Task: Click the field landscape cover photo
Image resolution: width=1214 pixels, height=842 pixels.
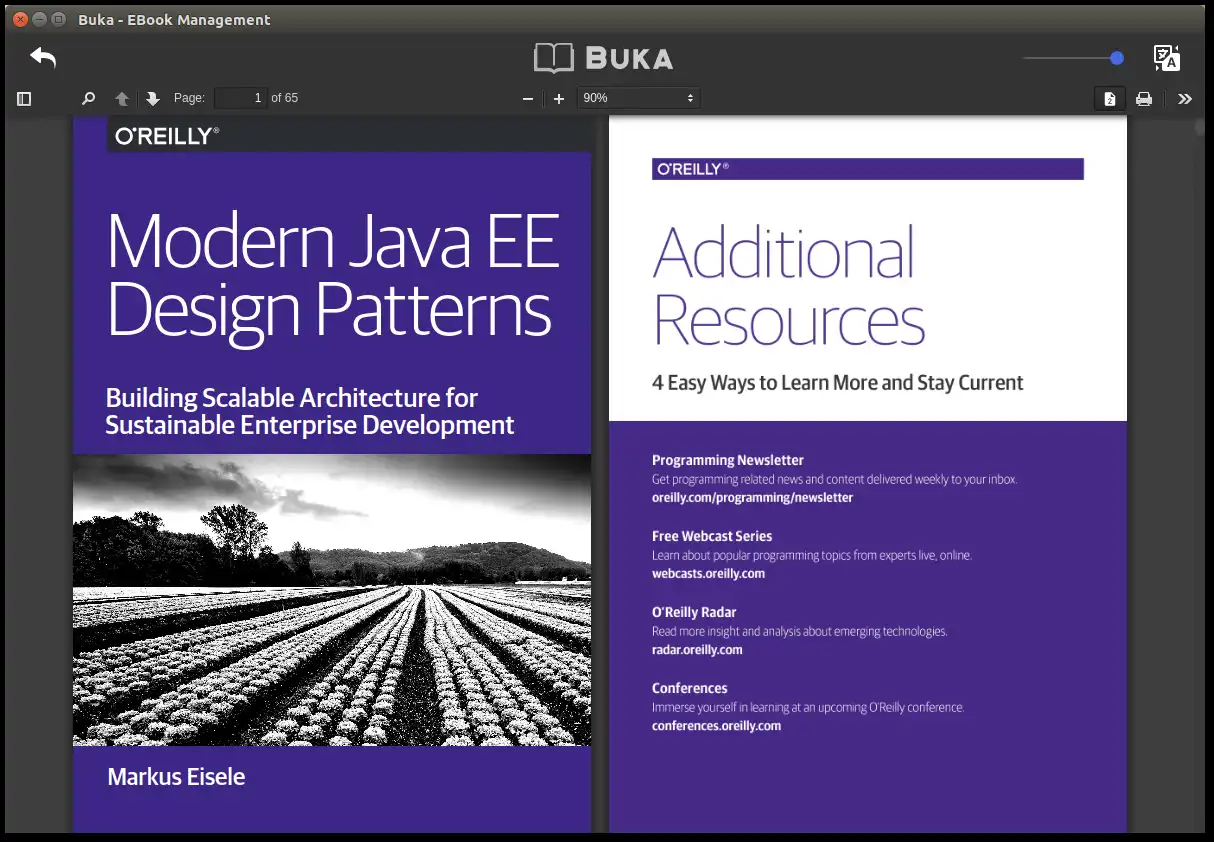Action: [x=332, y=600]
